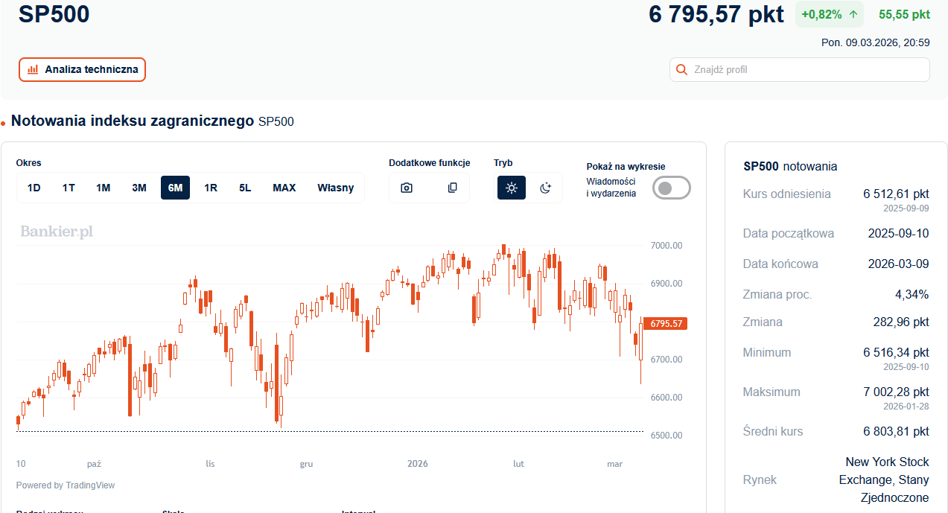
Task: Switch to dark mode moon icon
Action: pyautogui.click(x=545, y=188)
